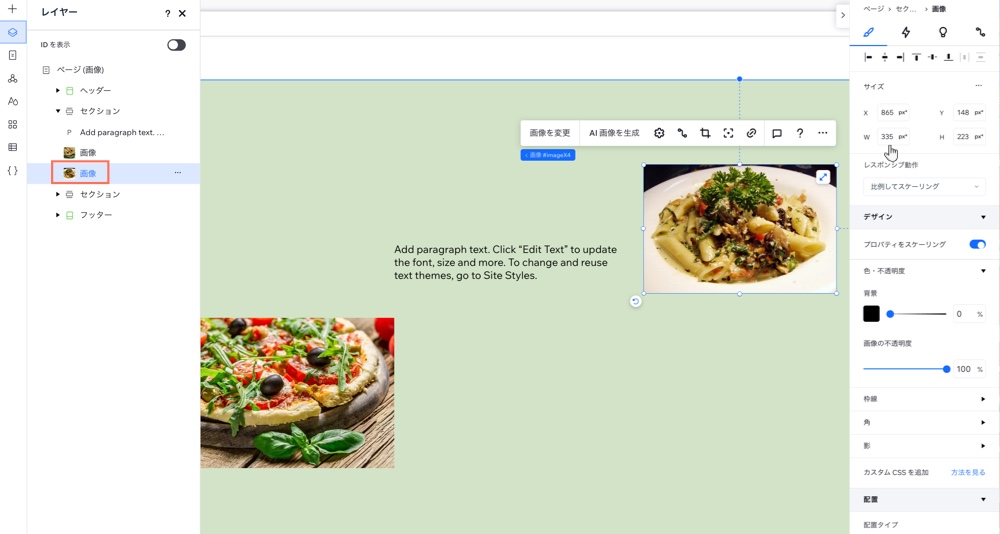The image size is (1000, 534).
Task: Click the comment icon in floating toolbar
Action: 777,133
